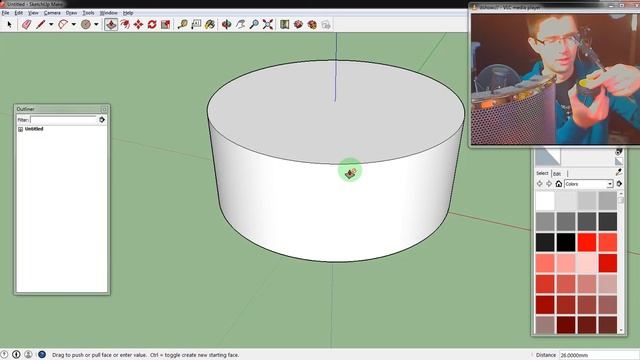Select the Untitled item in Outliner
This screenshot has width=640, height=360.
click(34, 129)
